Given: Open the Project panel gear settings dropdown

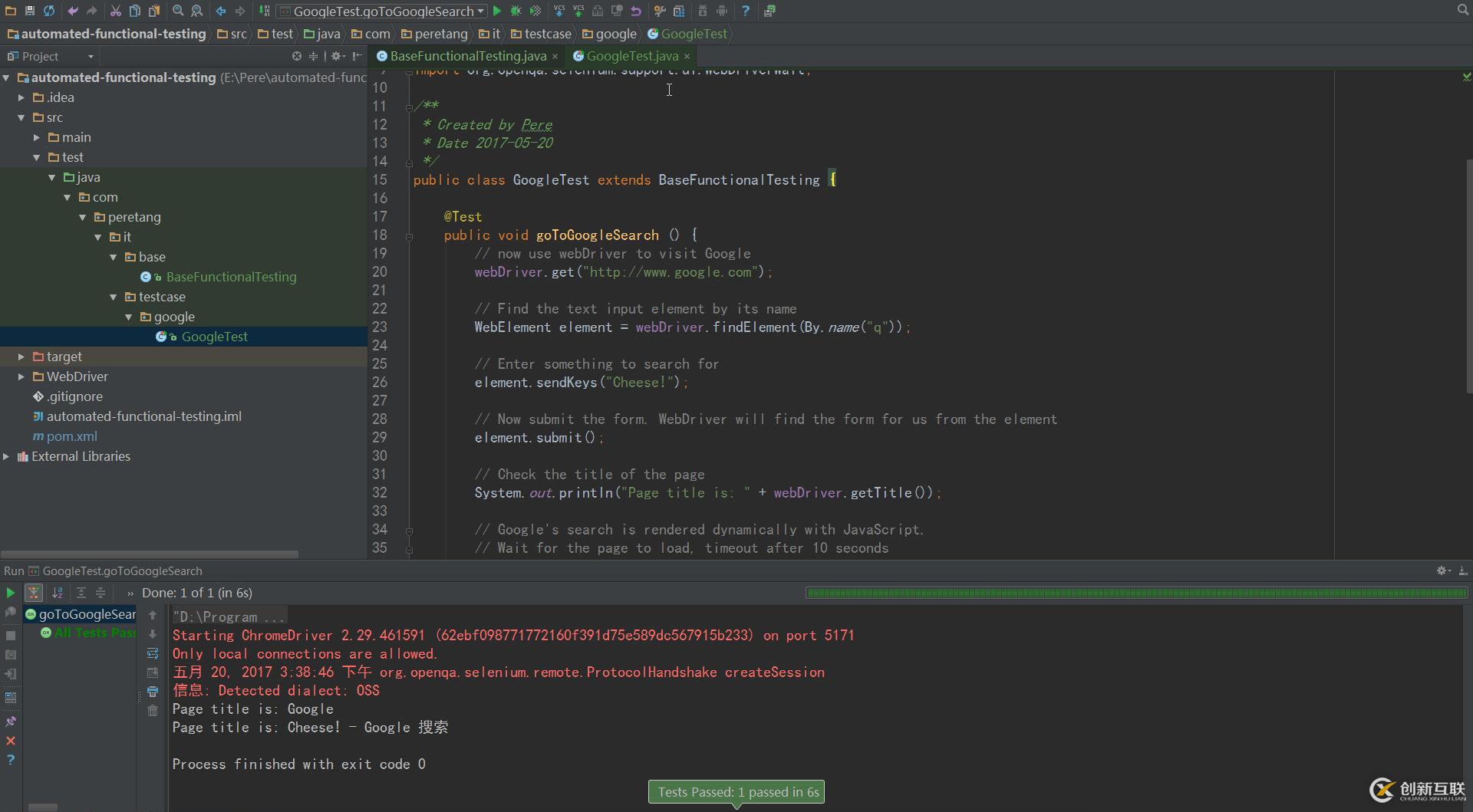Looking at the screenshot, I should [338, 56].
